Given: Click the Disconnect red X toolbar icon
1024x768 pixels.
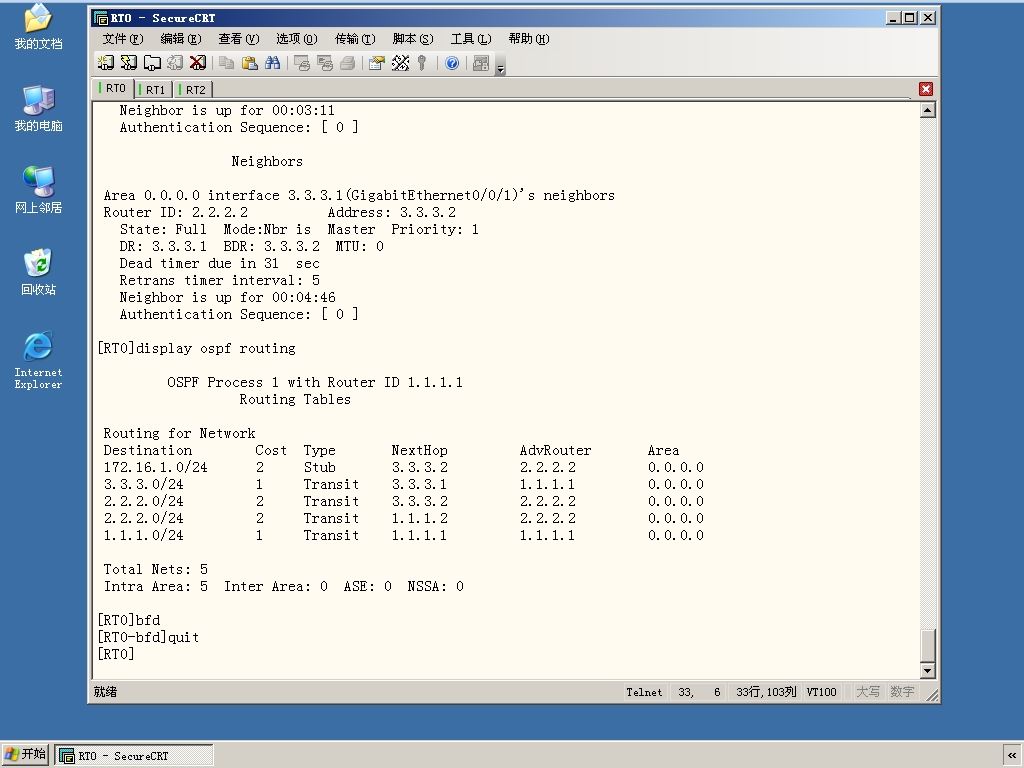Looking at the screenshot, I should 198,63.
